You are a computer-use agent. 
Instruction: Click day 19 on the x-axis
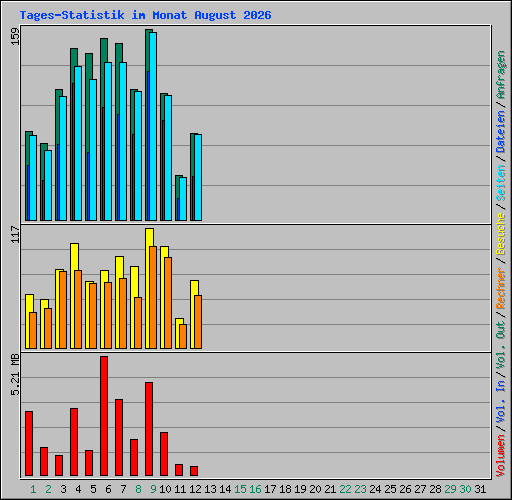(300, 489)
